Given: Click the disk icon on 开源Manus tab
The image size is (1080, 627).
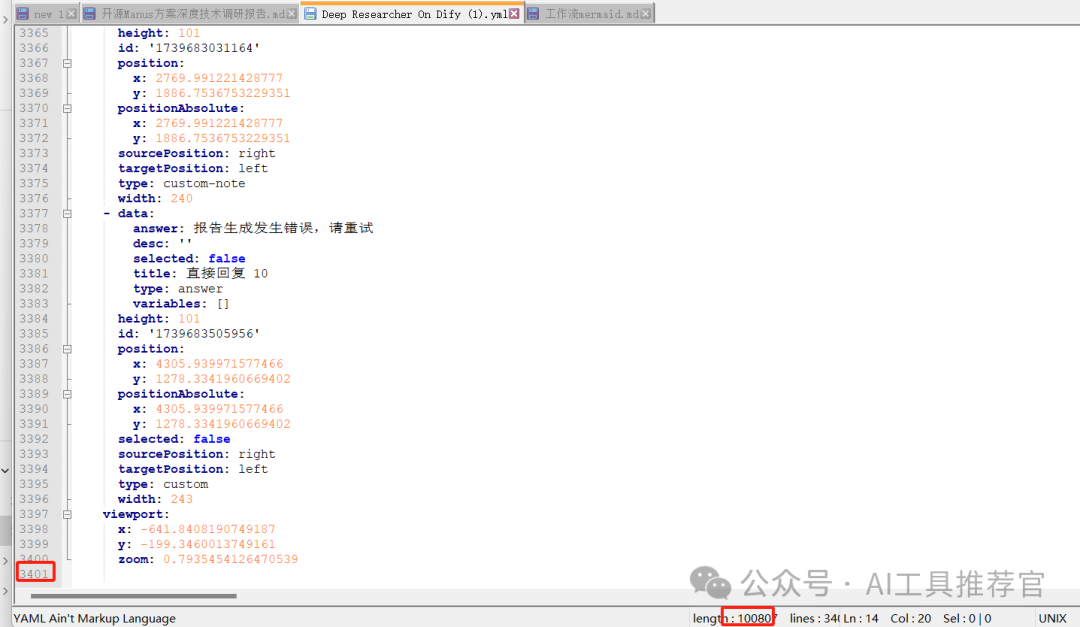Looking at the screenshot, I should (90, 14).
